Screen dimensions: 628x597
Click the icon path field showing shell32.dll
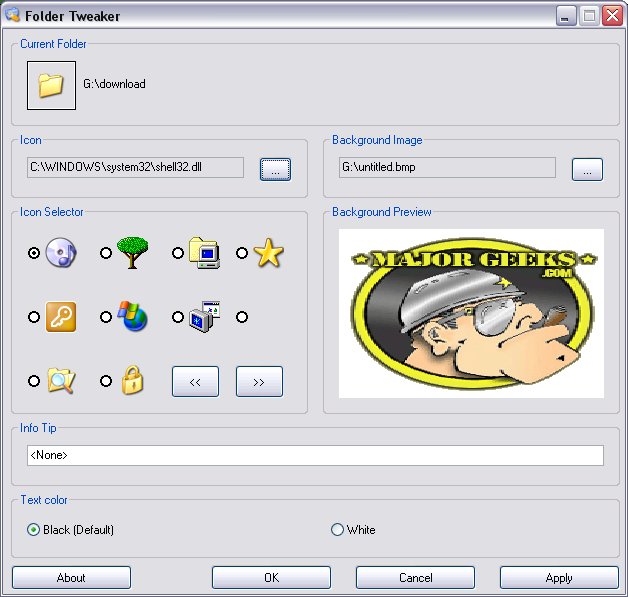[135, 167]
